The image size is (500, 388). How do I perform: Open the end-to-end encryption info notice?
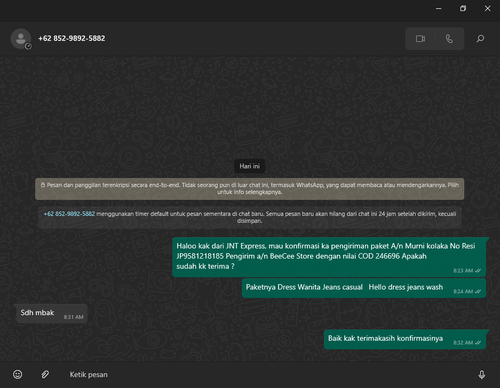pyautogui.click(x=250, y=189)
